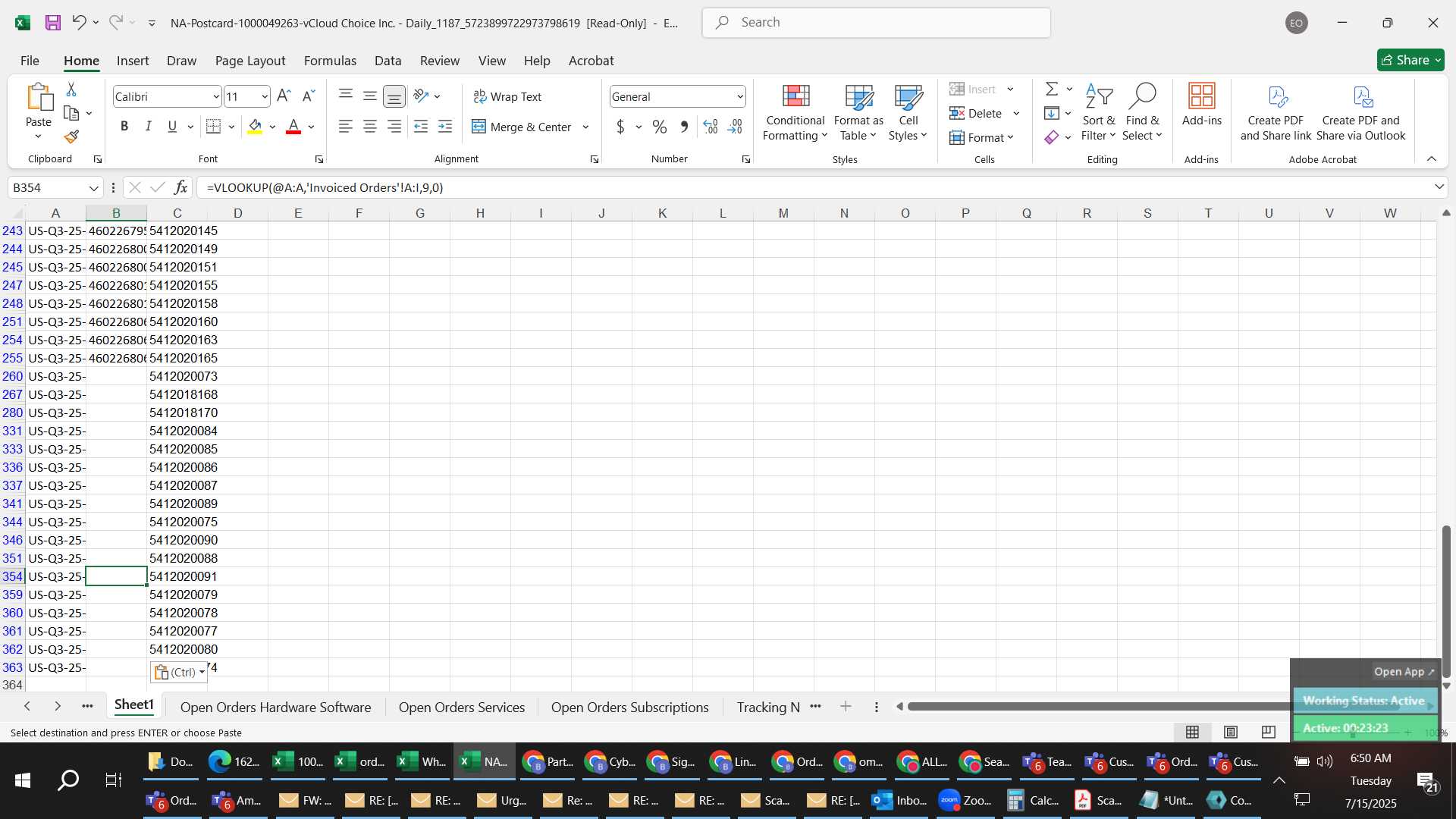Click the green Share button
The width and height of the screenshot is (1456, 819).
pos(1410,60)
